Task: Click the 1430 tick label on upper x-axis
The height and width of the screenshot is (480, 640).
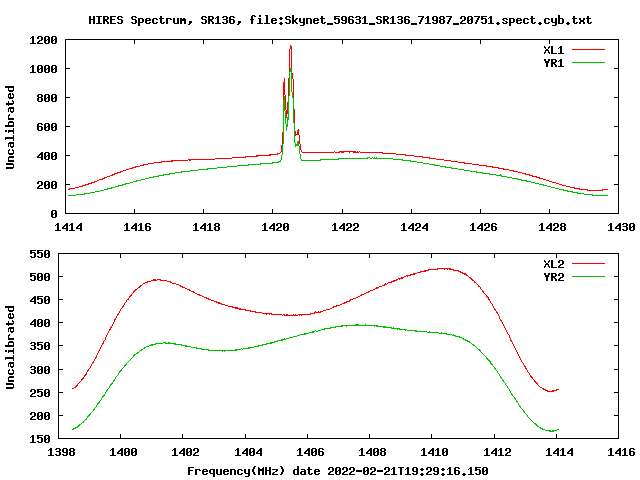Action: click(x=621, y=227)
